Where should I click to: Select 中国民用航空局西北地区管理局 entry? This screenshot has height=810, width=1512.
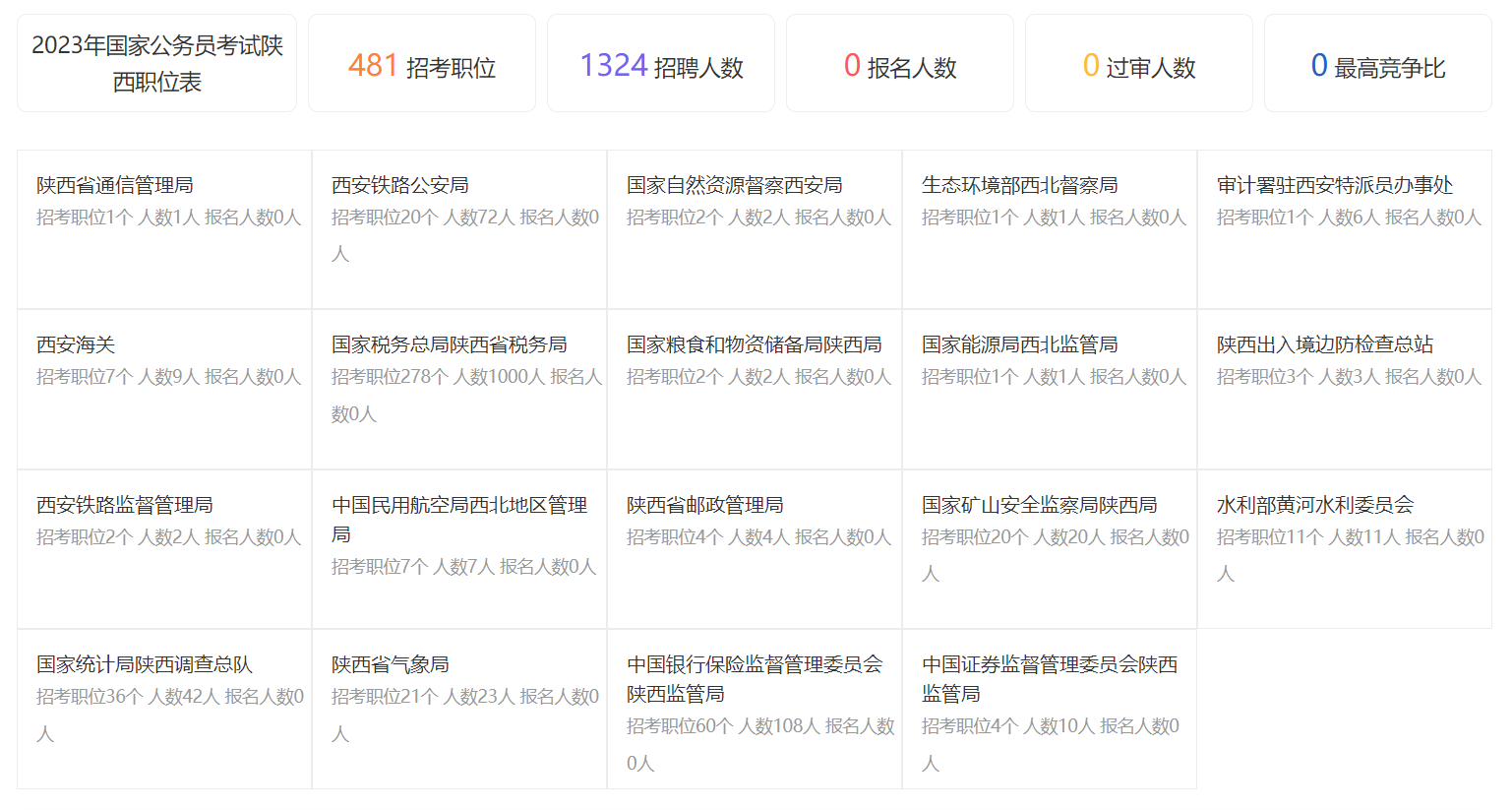point(459,549)
